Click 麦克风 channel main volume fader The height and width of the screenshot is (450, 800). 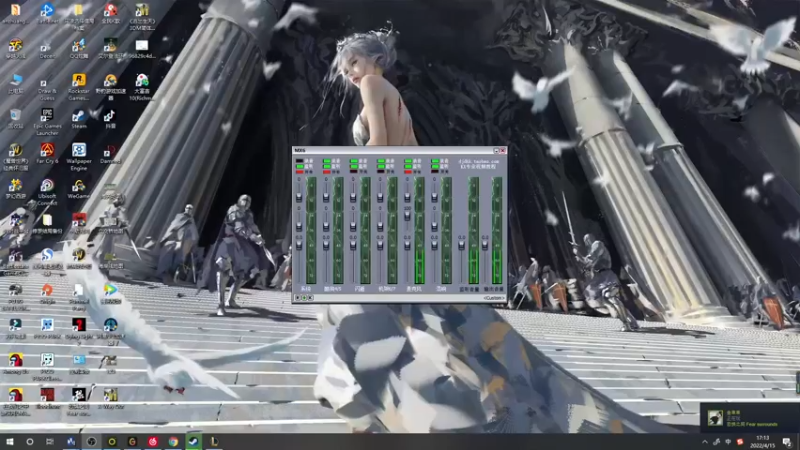point(407,244)
